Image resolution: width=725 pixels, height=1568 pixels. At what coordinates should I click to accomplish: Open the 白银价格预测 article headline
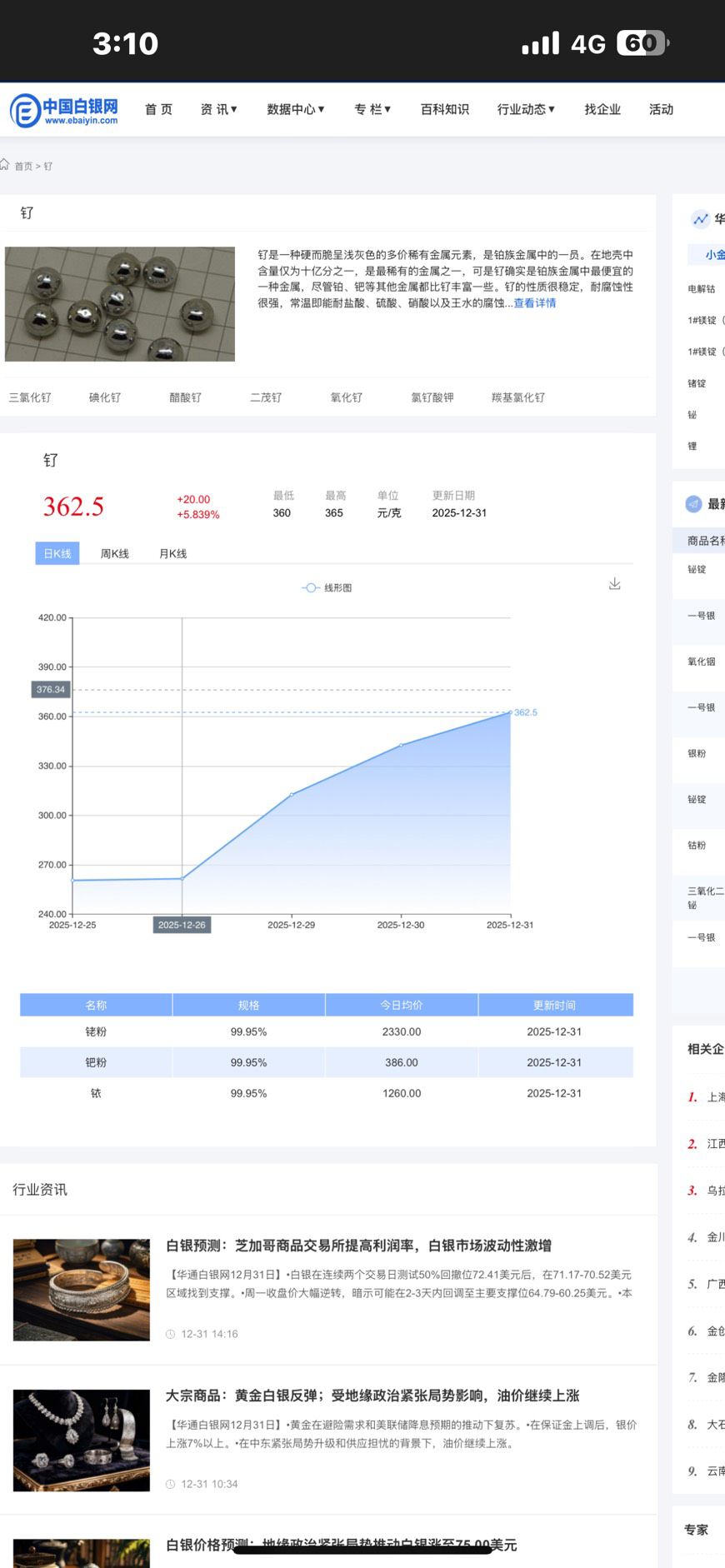pos(342,1545)
